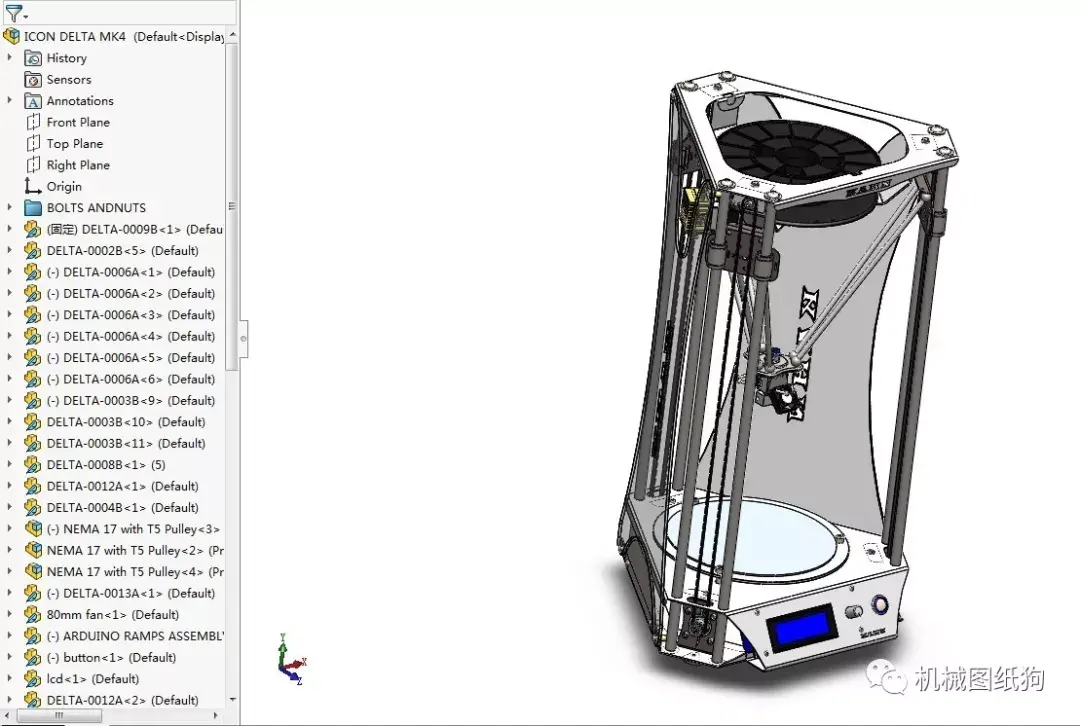Open the filter dropdown arrow
The height and width of the screenshot is (726, 1080).
pos(25,16)
